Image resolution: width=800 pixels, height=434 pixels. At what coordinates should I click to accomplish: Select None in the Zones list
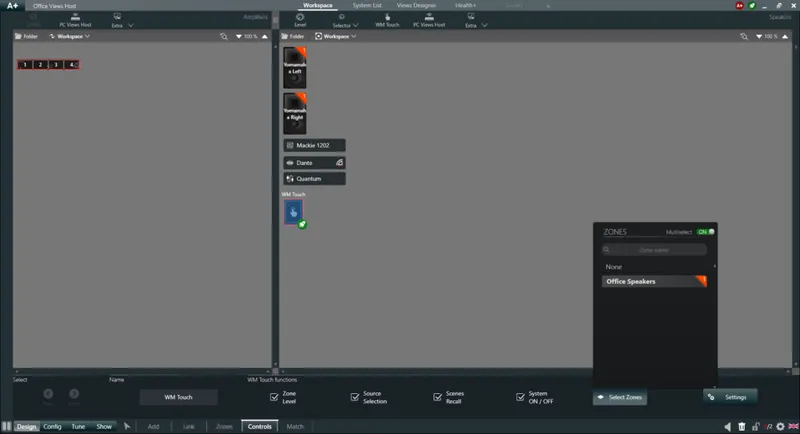[x=614, y=267]
